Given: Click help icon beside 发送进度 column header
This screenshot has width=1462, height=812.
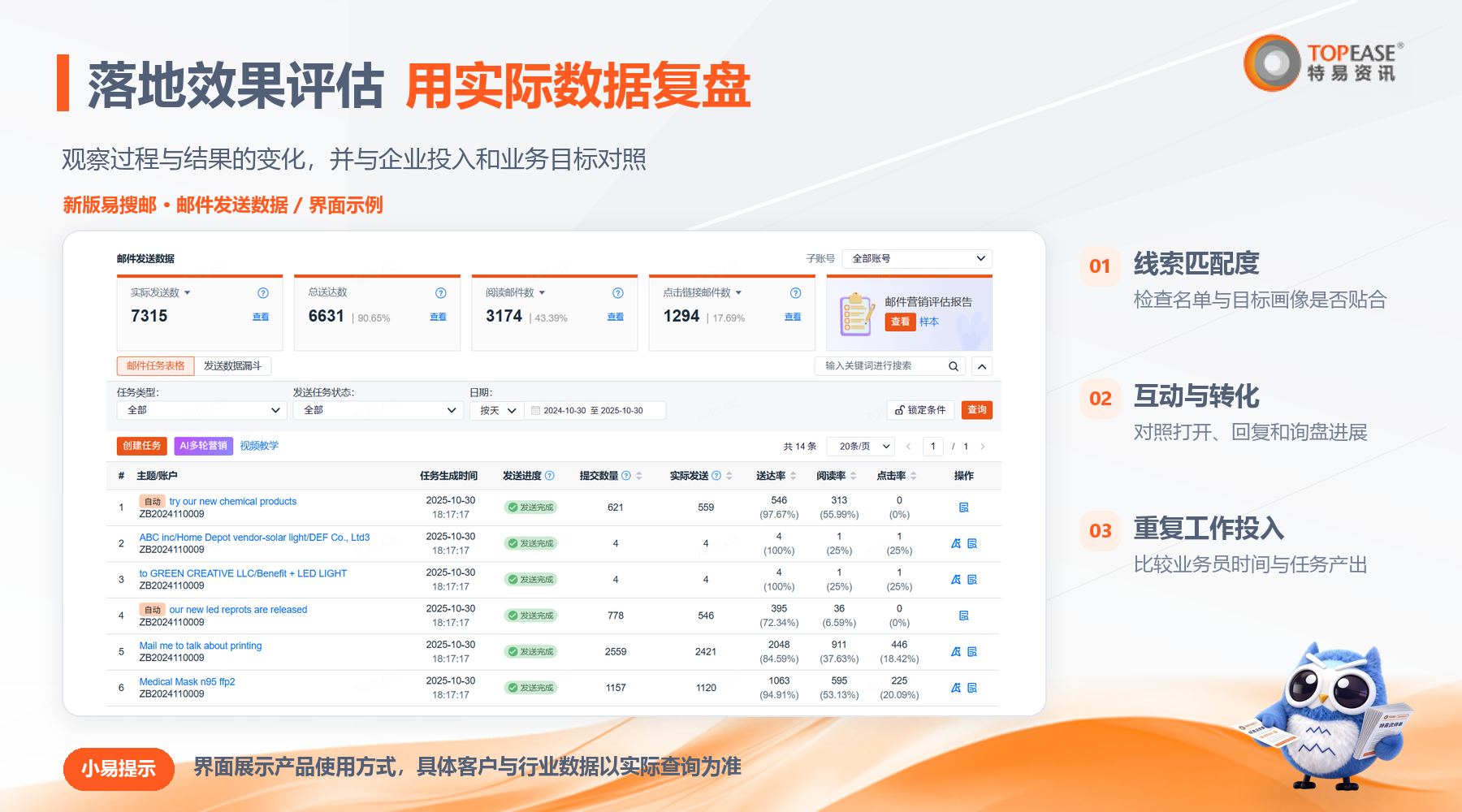Looking at the screenshot, I should [x=550, y=476].
